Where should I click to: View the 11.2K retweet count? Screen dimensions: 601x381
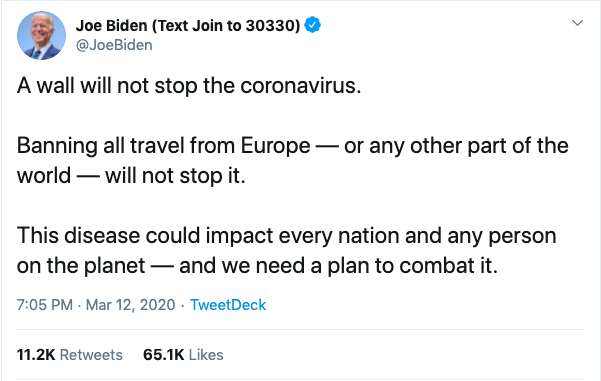tap(36, 355)
